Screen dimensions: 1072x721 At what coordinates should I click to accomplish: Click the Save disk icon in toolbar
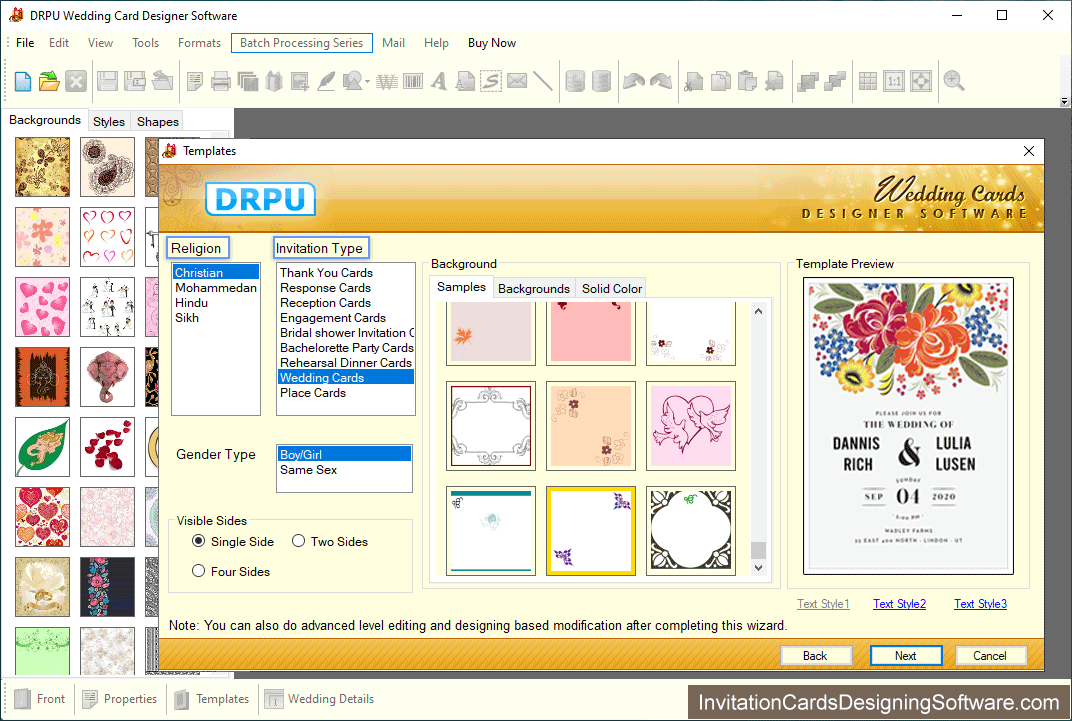(x=107, y=81)
